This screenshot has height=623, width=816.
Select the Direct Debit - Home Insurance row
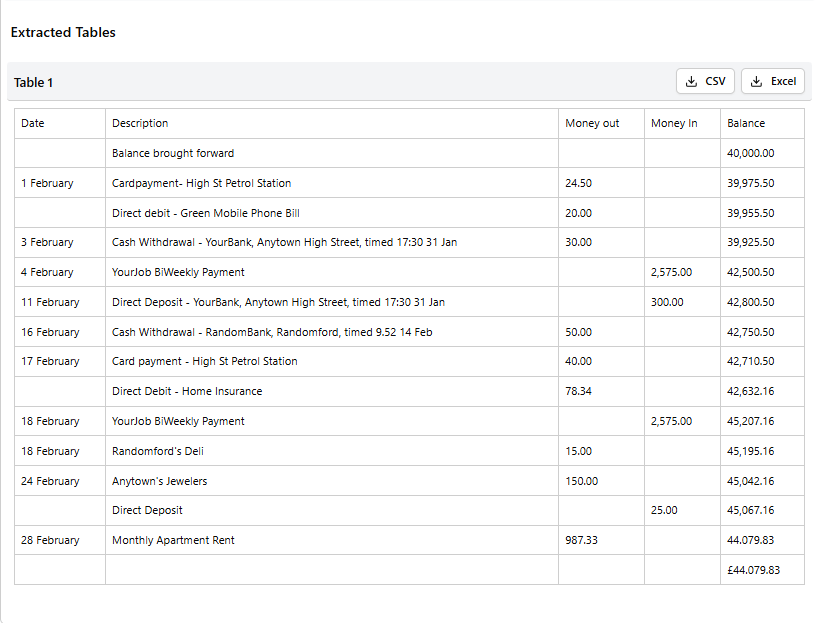187,391
